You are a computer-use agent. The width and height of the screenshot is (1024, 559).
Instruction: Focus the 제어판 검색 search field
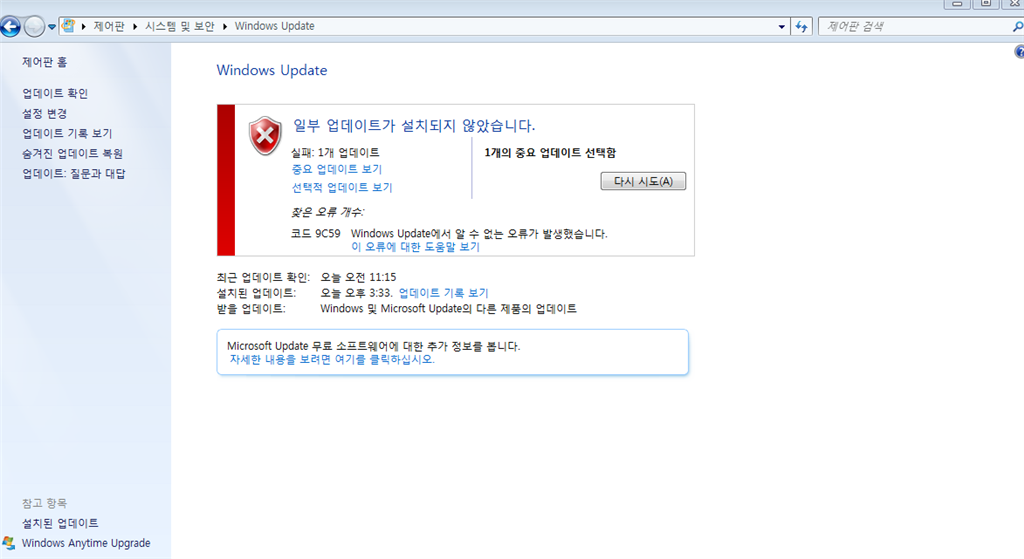[x=914, y=27]
